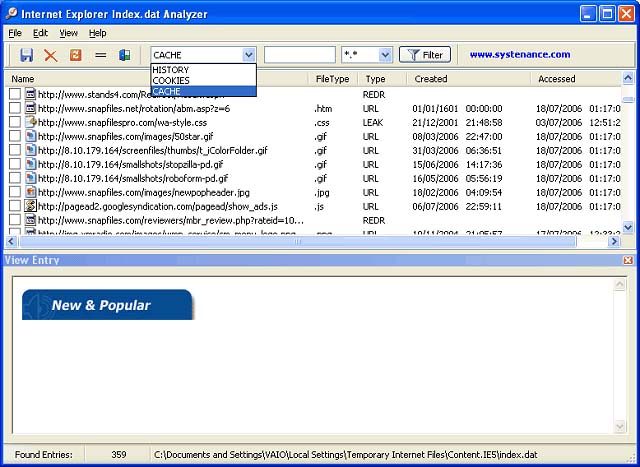
Task: Click the blue book icon in toolbar
Action: coord(125,55)
